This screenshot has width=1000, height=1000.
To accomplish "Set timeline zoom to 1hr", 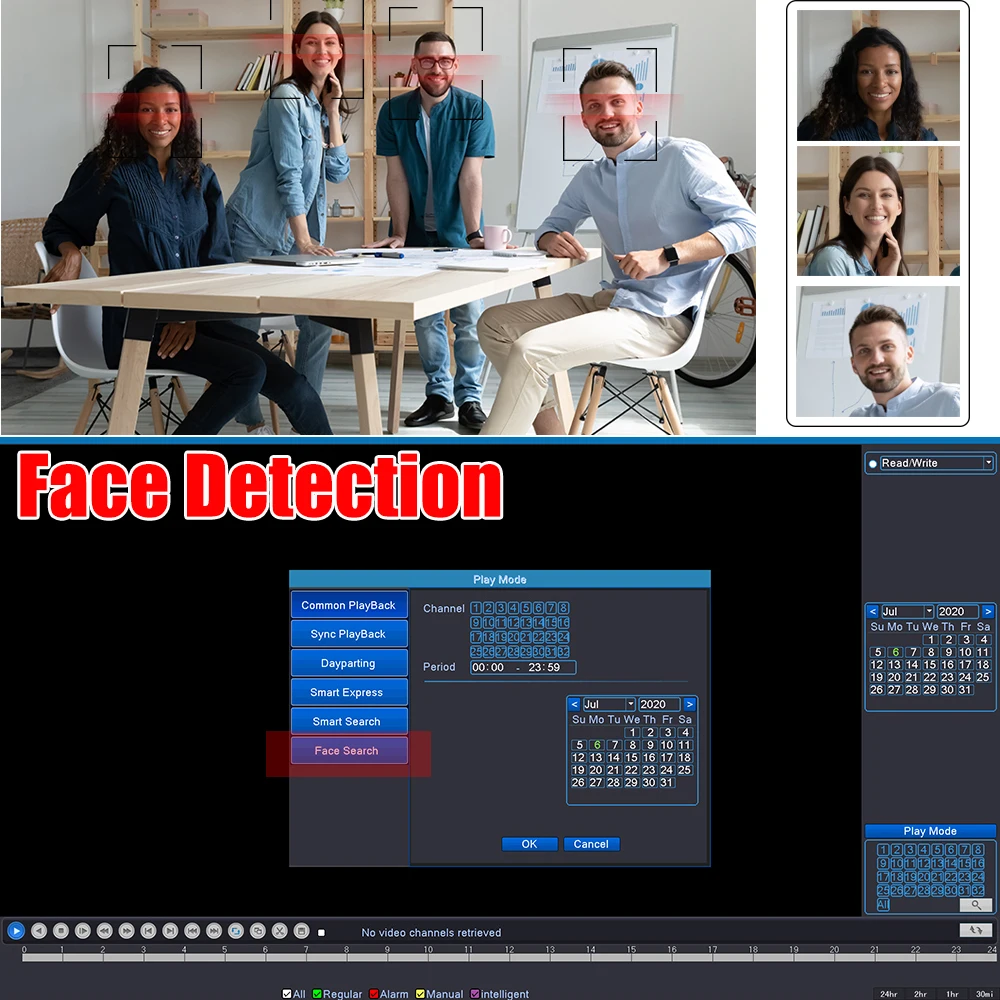I will tap(952, 994).
